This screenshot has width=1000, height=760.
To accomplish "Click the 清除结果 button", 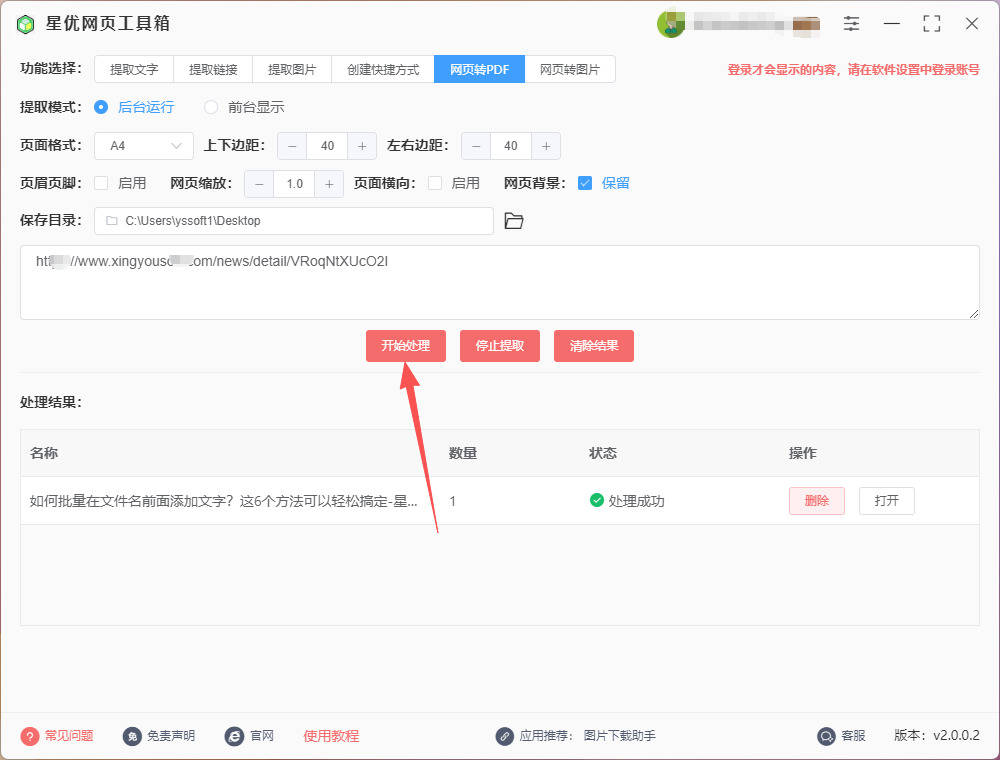I will tap(594, 346).
